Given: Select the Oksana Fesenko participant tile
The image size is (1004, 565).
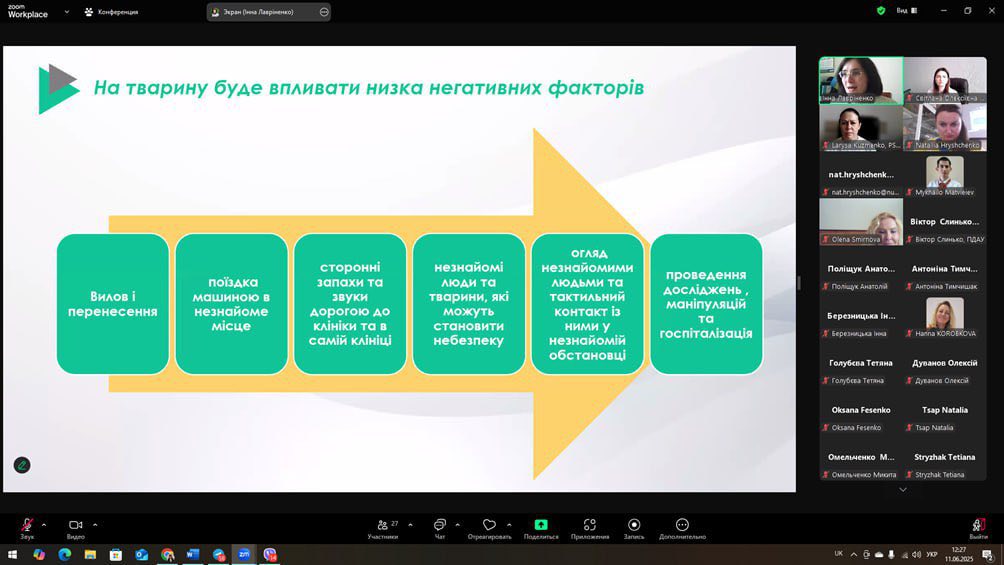Looking at the screenshot, I should tap(861, 410).
